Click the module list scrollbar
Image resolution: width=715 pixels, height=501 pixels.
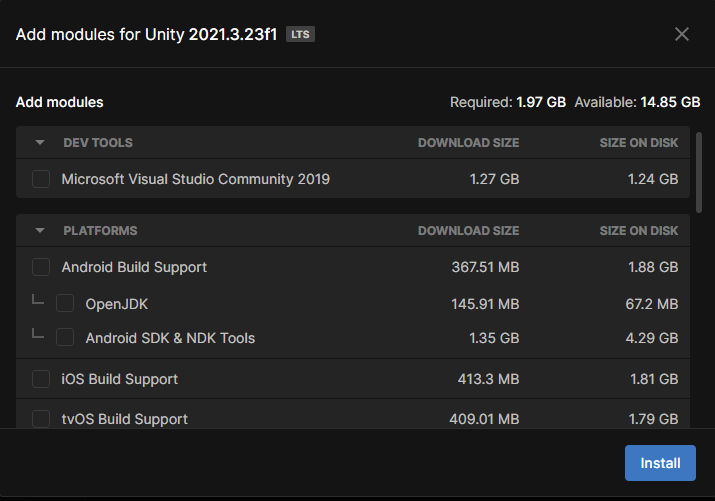click(x=699, y=172)
